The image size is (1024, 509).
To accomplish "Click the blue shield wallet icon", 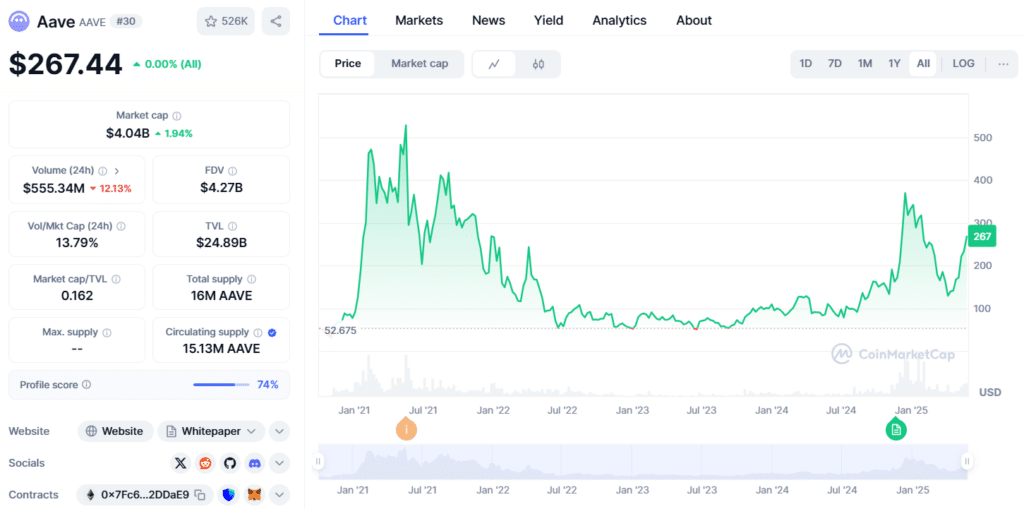I will pyautogui.click(x=227, y=495).
